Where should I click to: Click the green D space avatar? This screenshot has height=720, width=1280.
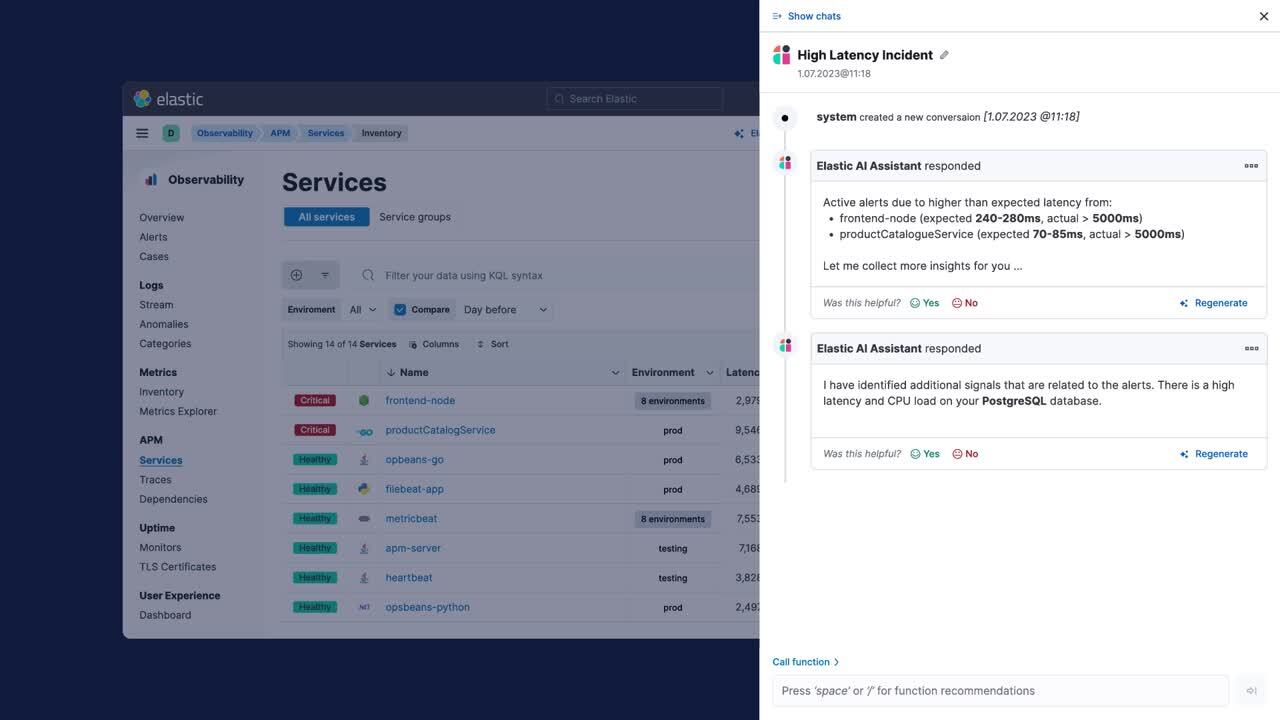click(171, 133)
